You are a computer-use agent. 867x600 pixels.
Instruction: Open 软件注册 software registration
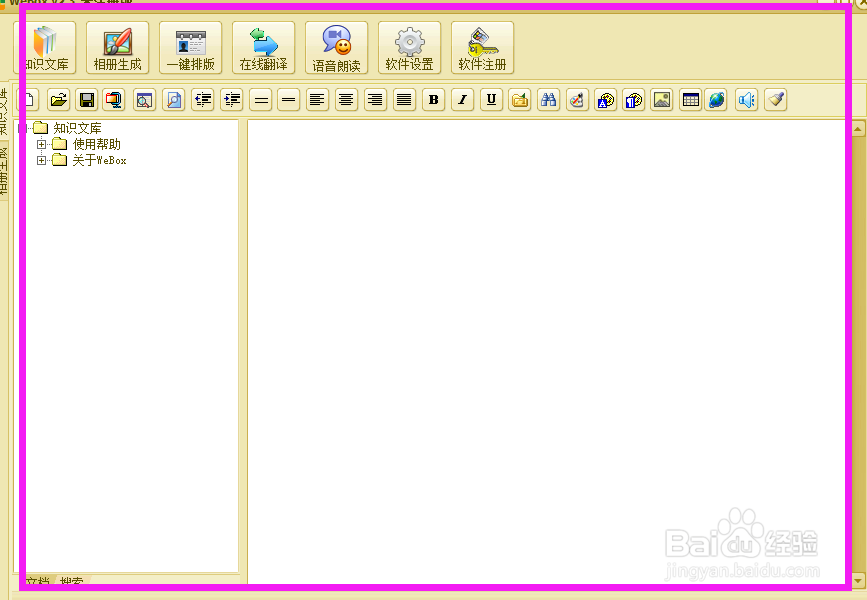tap(483, 48)
